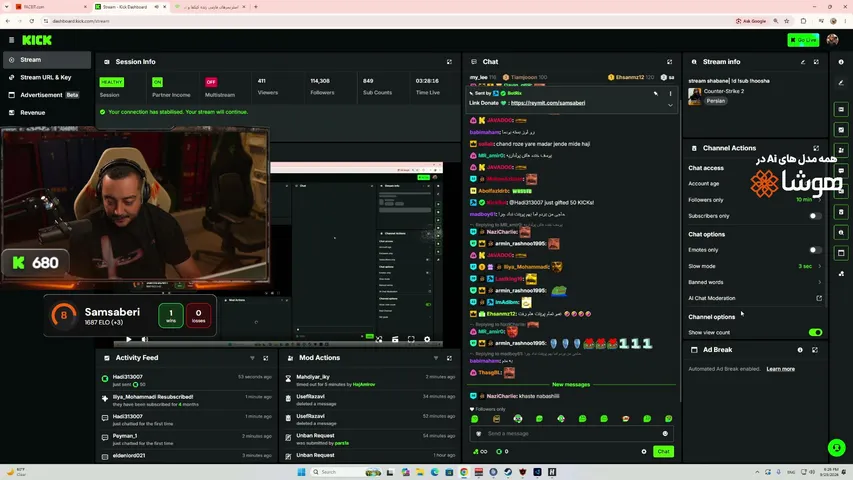Open Advertisement Beta in the sidebar
Screen dimensions: 853x480
[x=47, y=95]
